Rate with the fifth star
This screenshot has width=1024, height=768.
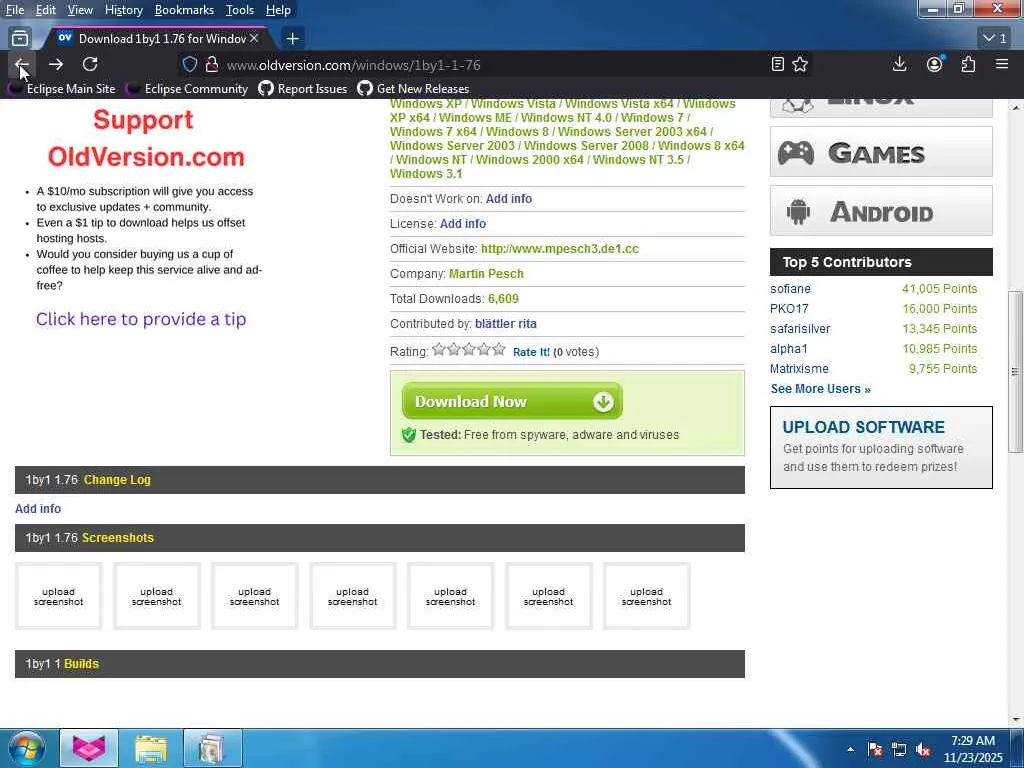click(x=499, y=349)
